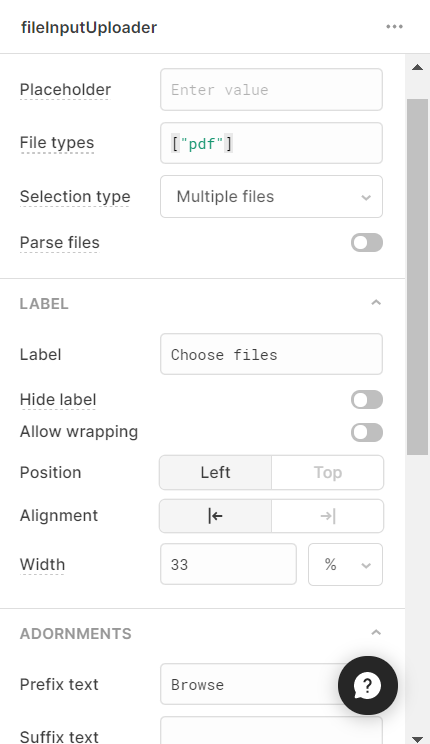Image resolution: width=430 pixels, height=744 pixels.
Task: Set label alignment to right-aligned icon
Action: (x=327, y=516)
